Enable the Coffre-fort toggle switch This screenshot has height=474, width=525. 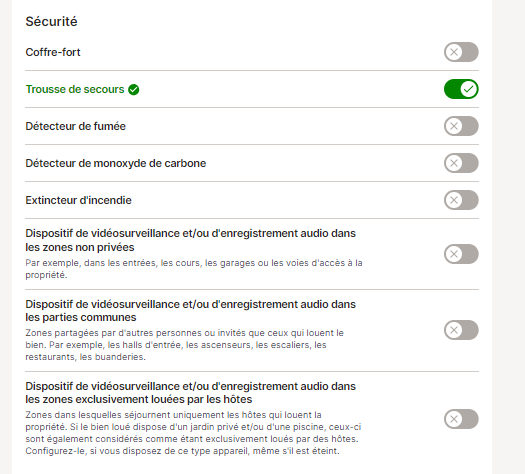(x=461, y=52)
